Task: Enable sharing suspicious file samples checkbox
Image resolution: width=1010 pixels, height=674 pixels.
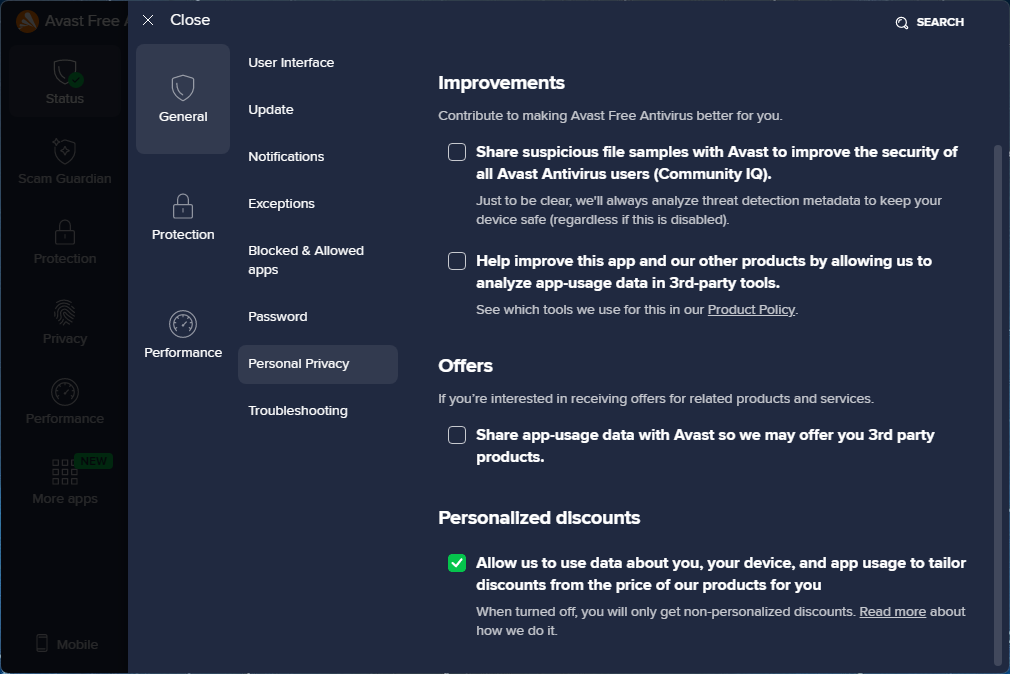Action: [x=457, y=152]
